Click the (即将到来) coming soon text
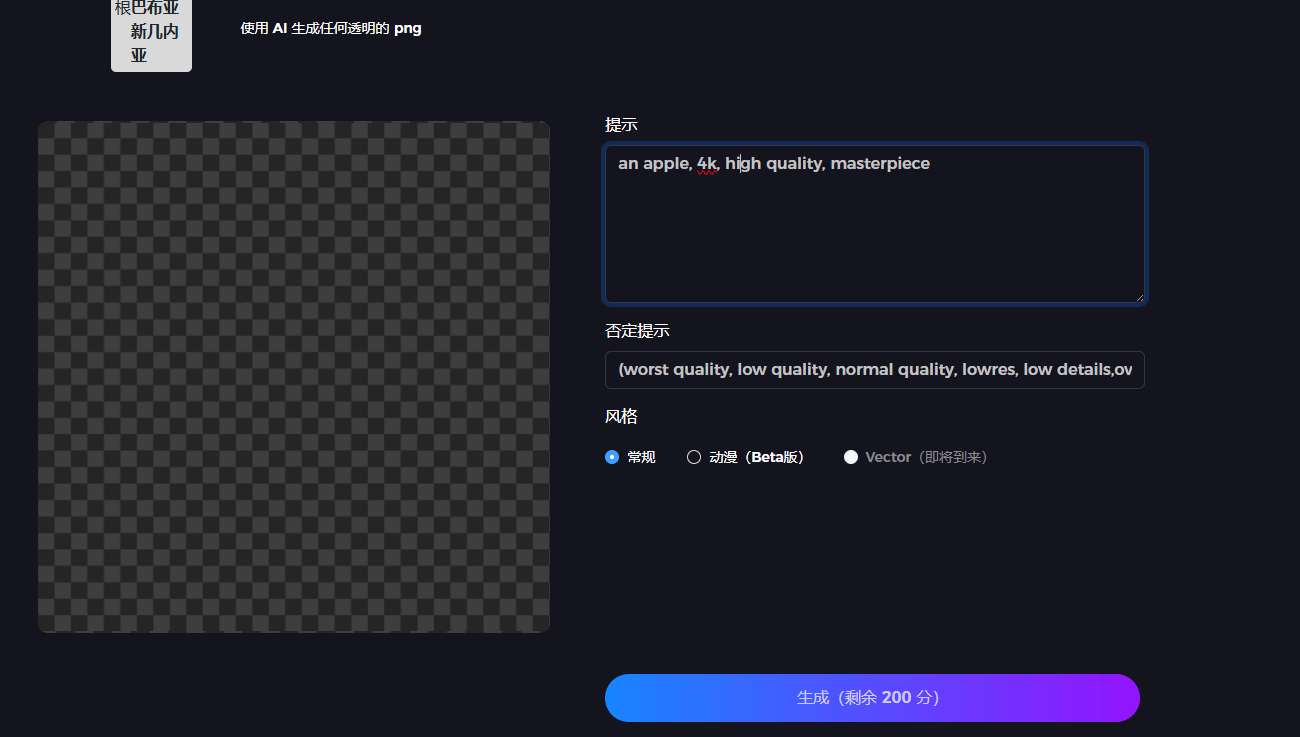Image resolution: width=1300 pixels, height=737 pixels. pyautogui.click(x=952, y=457)
